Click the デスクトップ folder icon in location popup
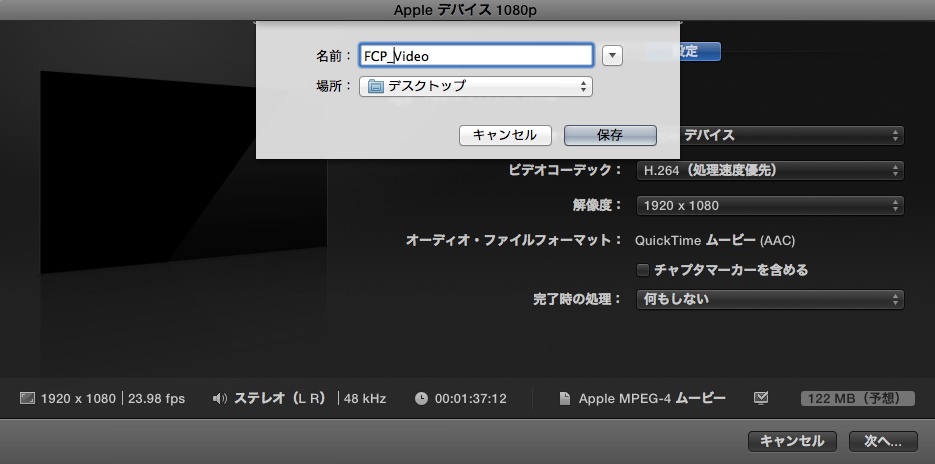The width and height of the screenshot is (935, 464). [376, 86]
